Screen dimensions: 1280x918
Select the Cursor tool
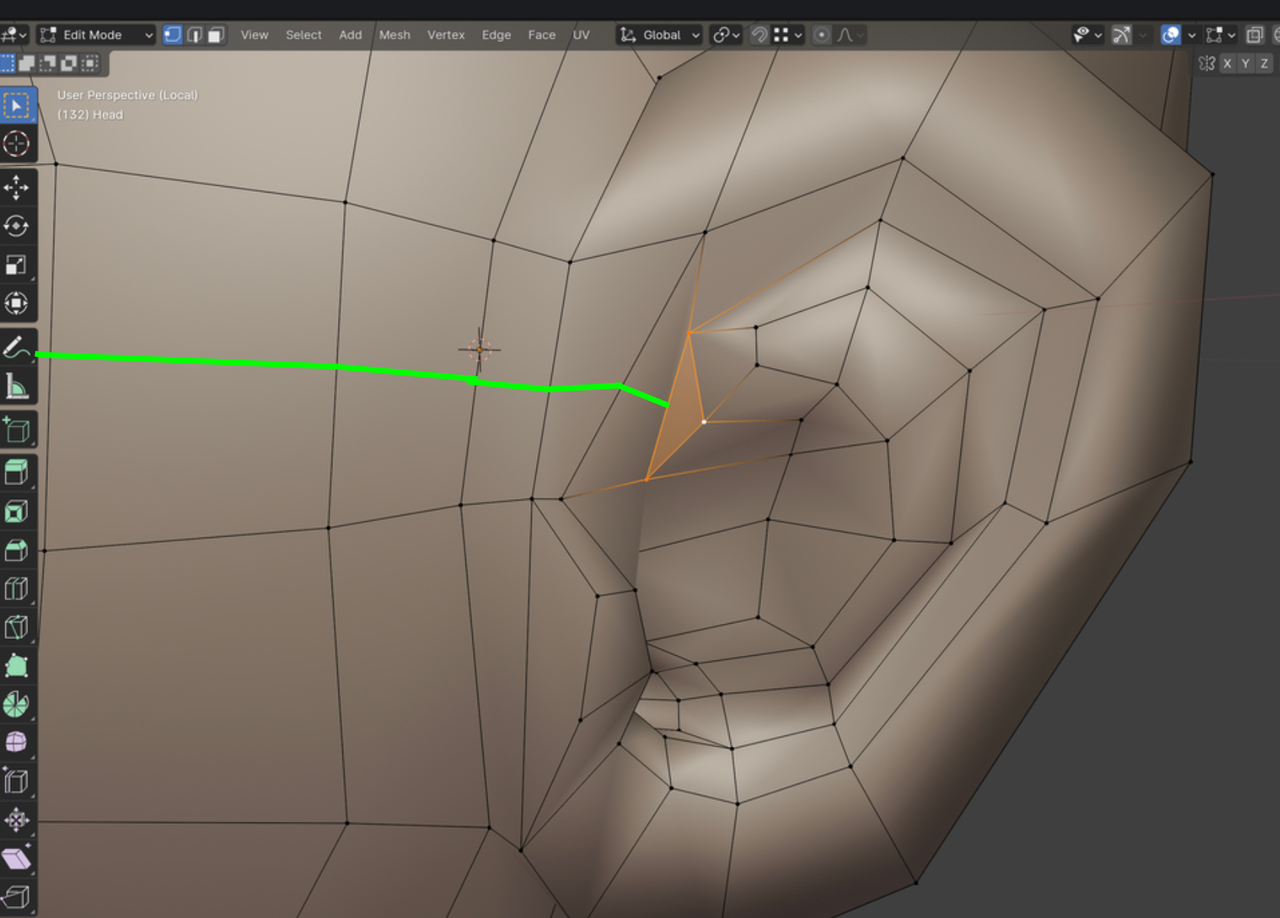pos(16,144)
